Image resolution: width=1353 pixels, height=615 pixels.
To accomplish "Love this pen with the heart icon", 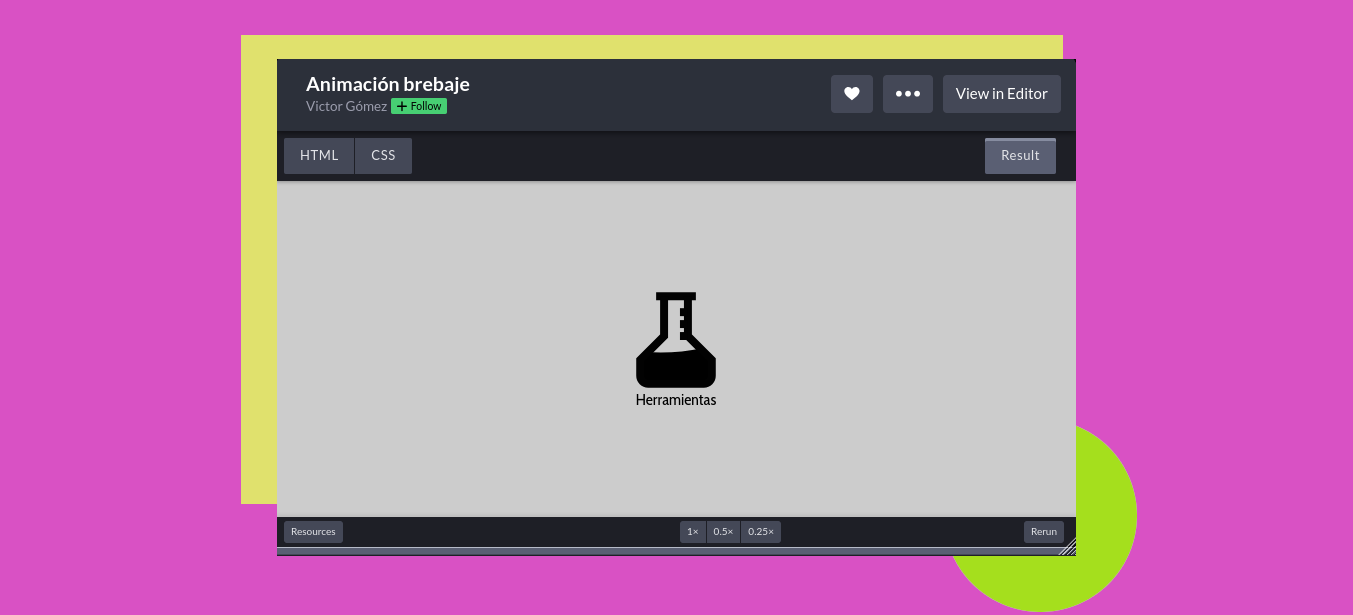I will tap(851, 94).
